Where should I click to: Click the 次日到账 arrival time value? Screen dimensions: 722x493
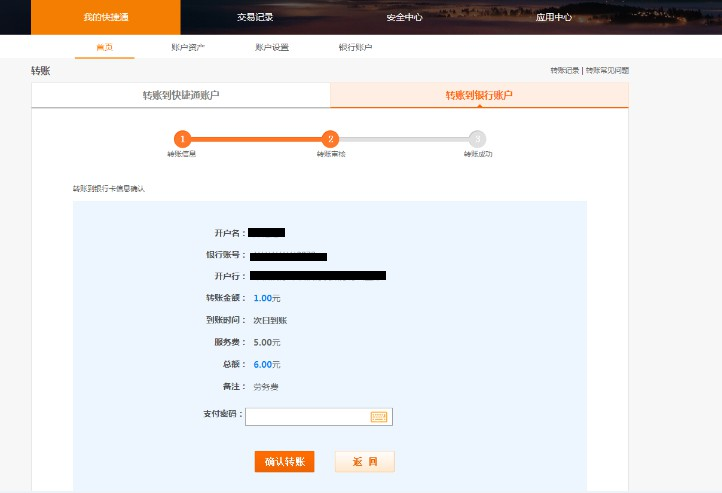coord(270,320)
